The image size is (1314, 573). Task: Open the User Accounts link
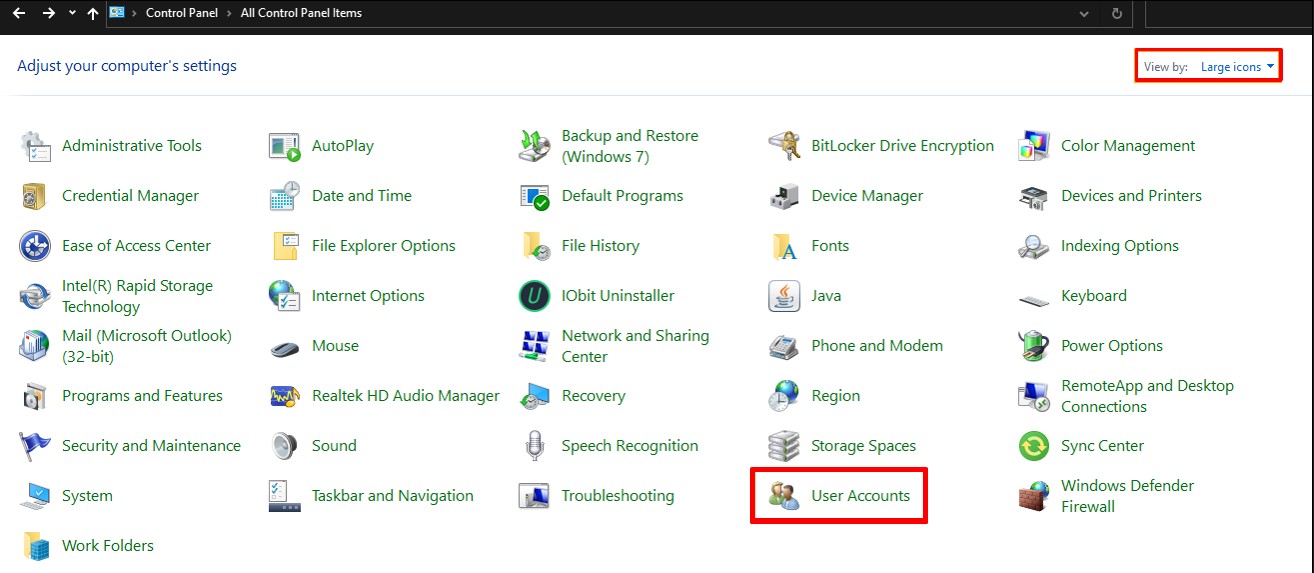click(x=861, y=496)
